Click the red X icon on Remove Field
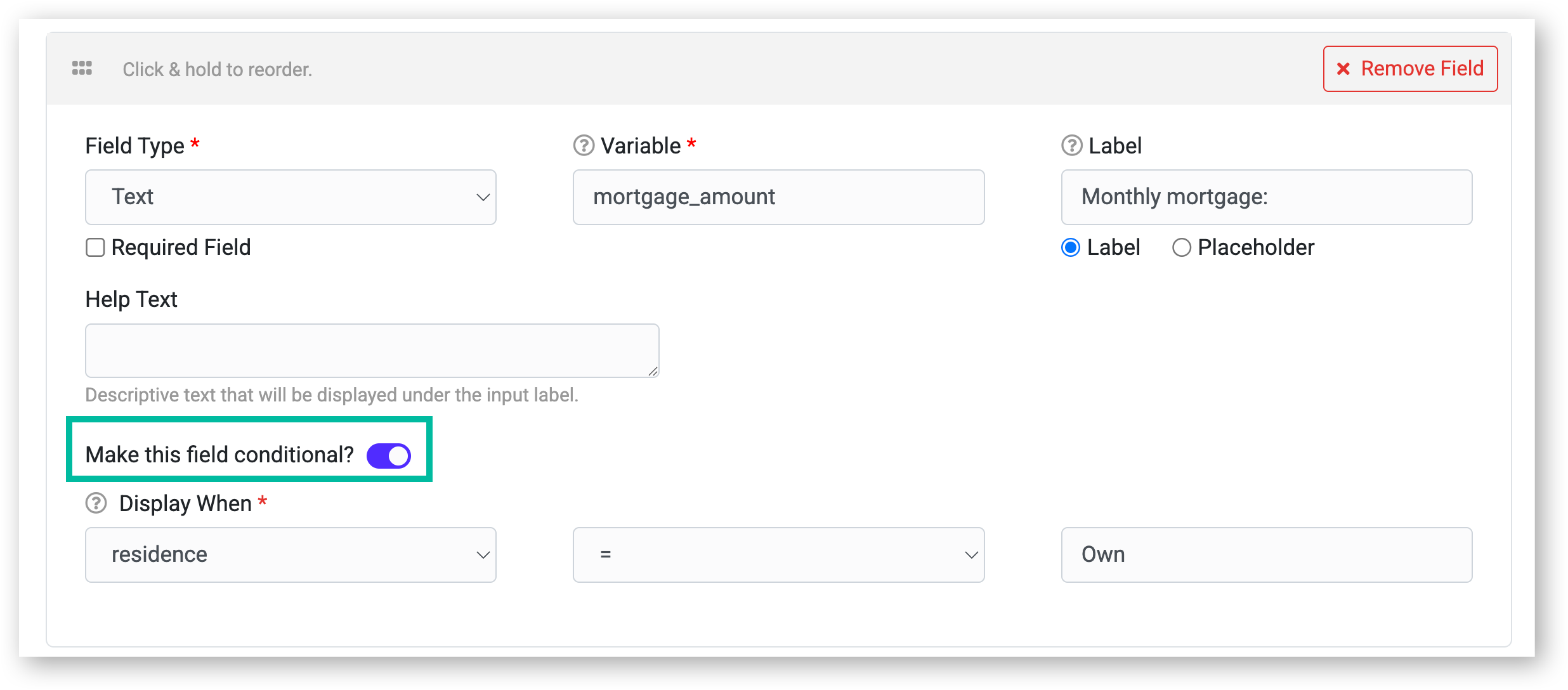Viewport: 1568px width, 690px height. 1343,69
